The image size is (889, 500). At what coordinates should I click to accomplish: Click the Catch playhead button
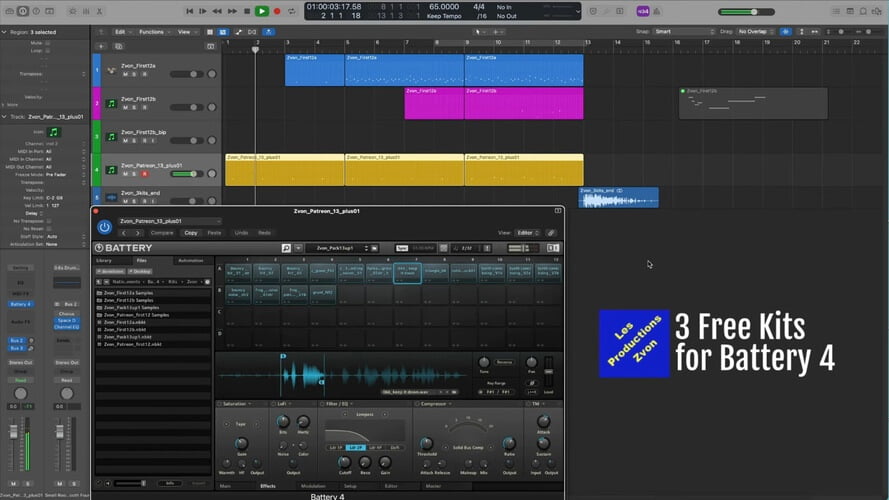coord(269,32)
